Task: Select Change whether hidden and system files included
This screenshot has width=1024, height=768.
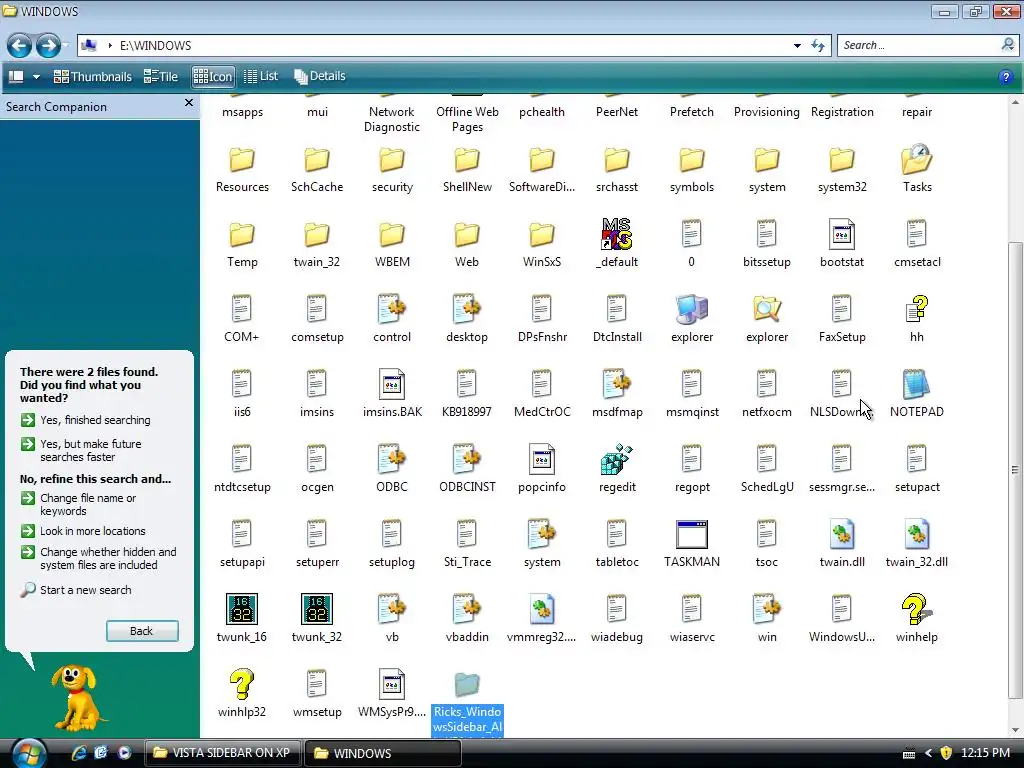Action: click(x=99, y=558)
